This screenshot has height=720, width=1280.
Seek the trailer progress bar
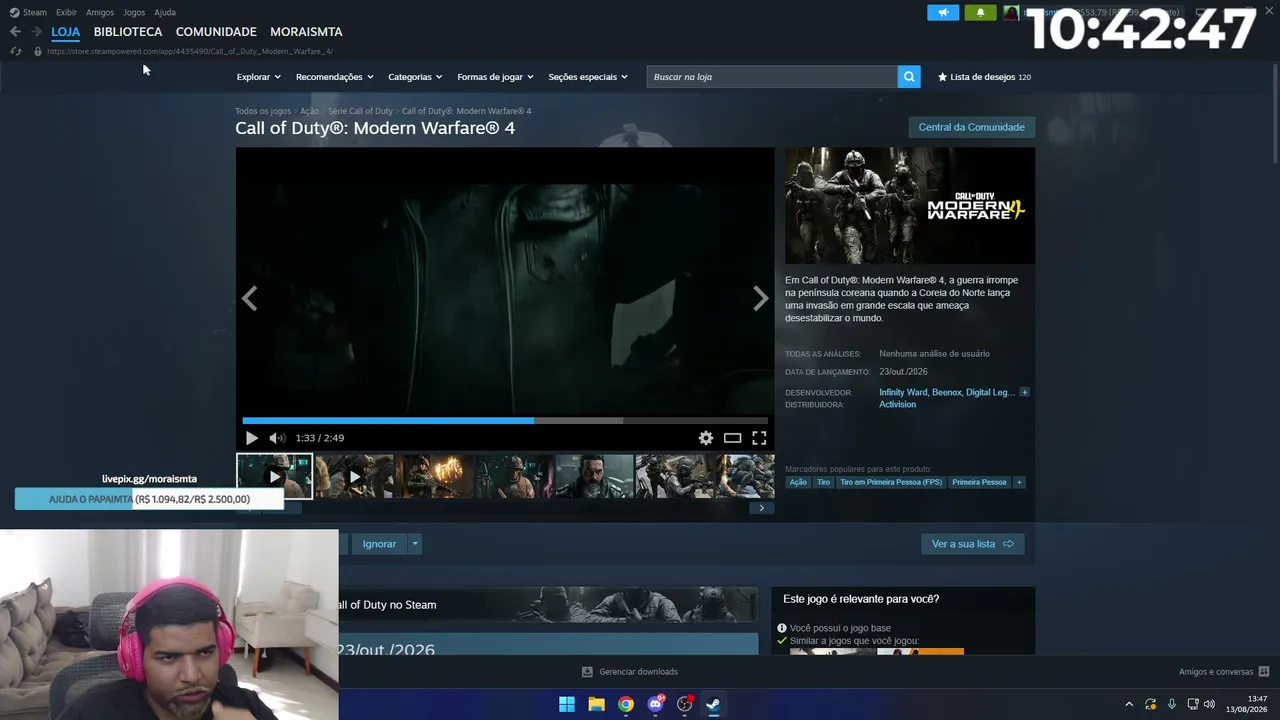(505, 421)
